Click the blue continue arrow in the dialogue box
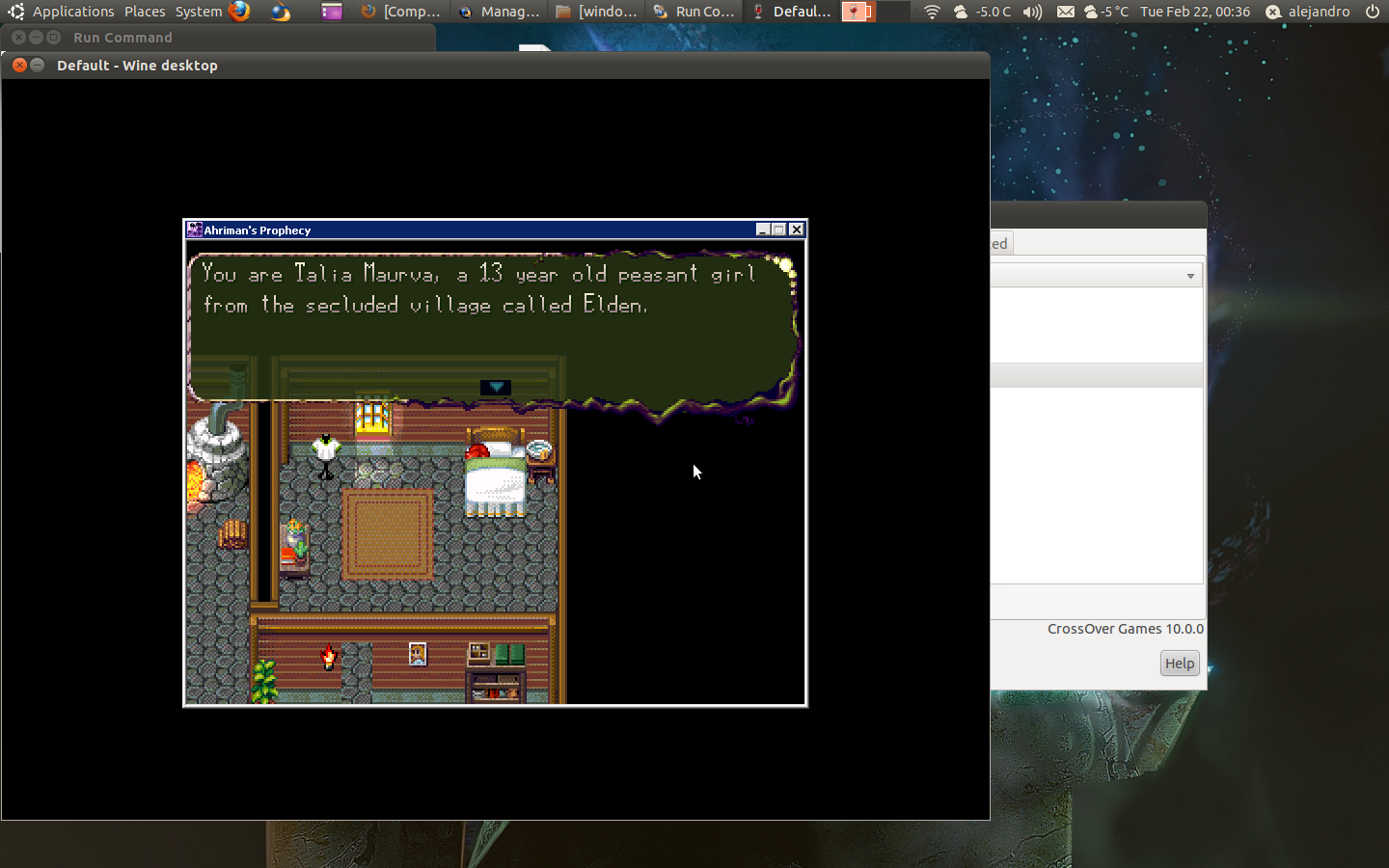The width and height of the screenshot is (1389, 868). coord(494,386)
